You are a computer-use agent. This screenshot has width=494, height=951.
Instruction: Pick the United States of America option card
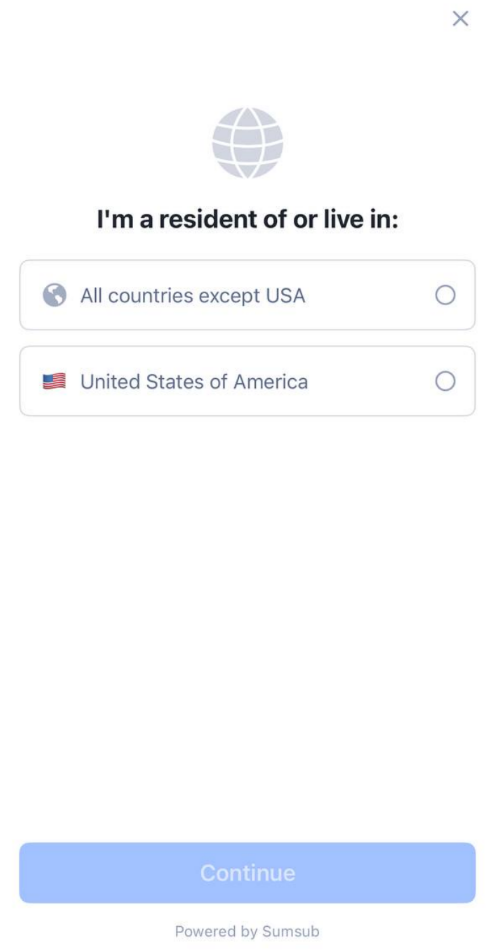[x=247, y=381]
